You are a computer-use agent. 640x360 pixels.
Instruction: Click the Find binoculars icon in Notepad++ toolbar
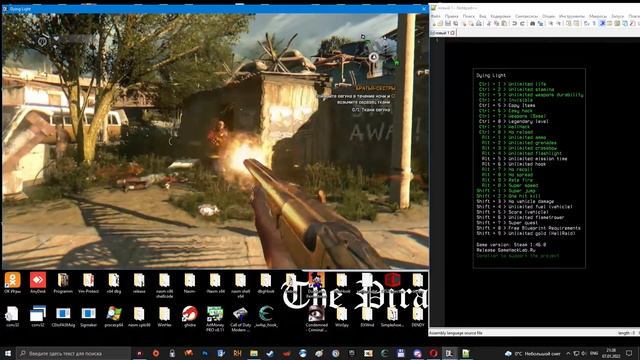click(x=532, y=24)
